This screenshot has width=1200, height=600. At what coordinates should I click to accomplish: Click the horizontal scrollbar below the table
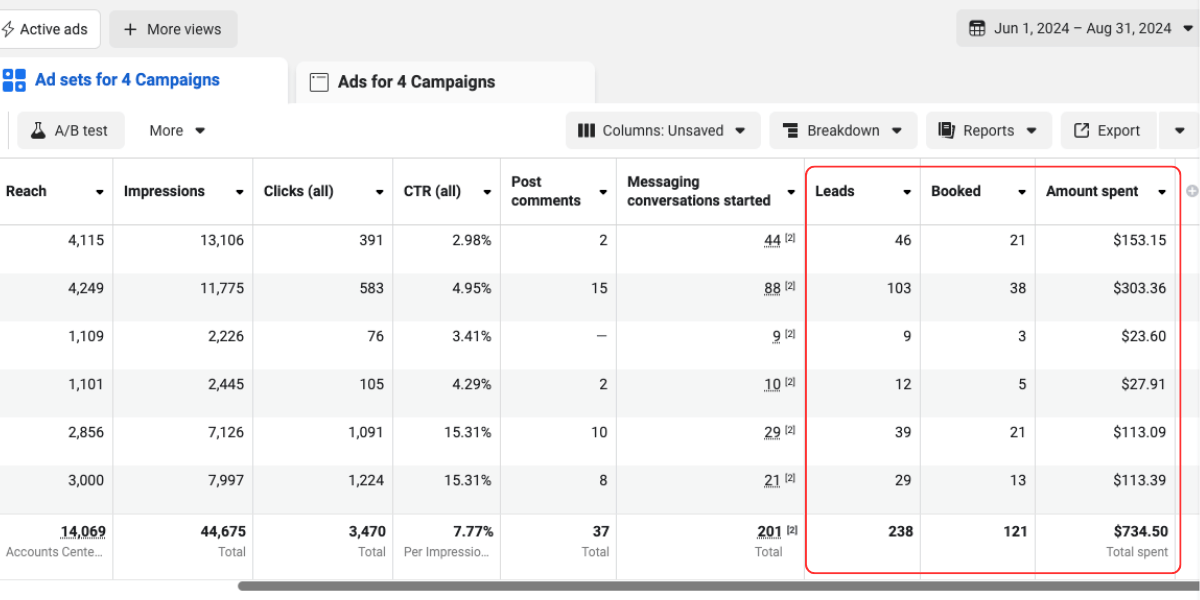click(600, 589)
